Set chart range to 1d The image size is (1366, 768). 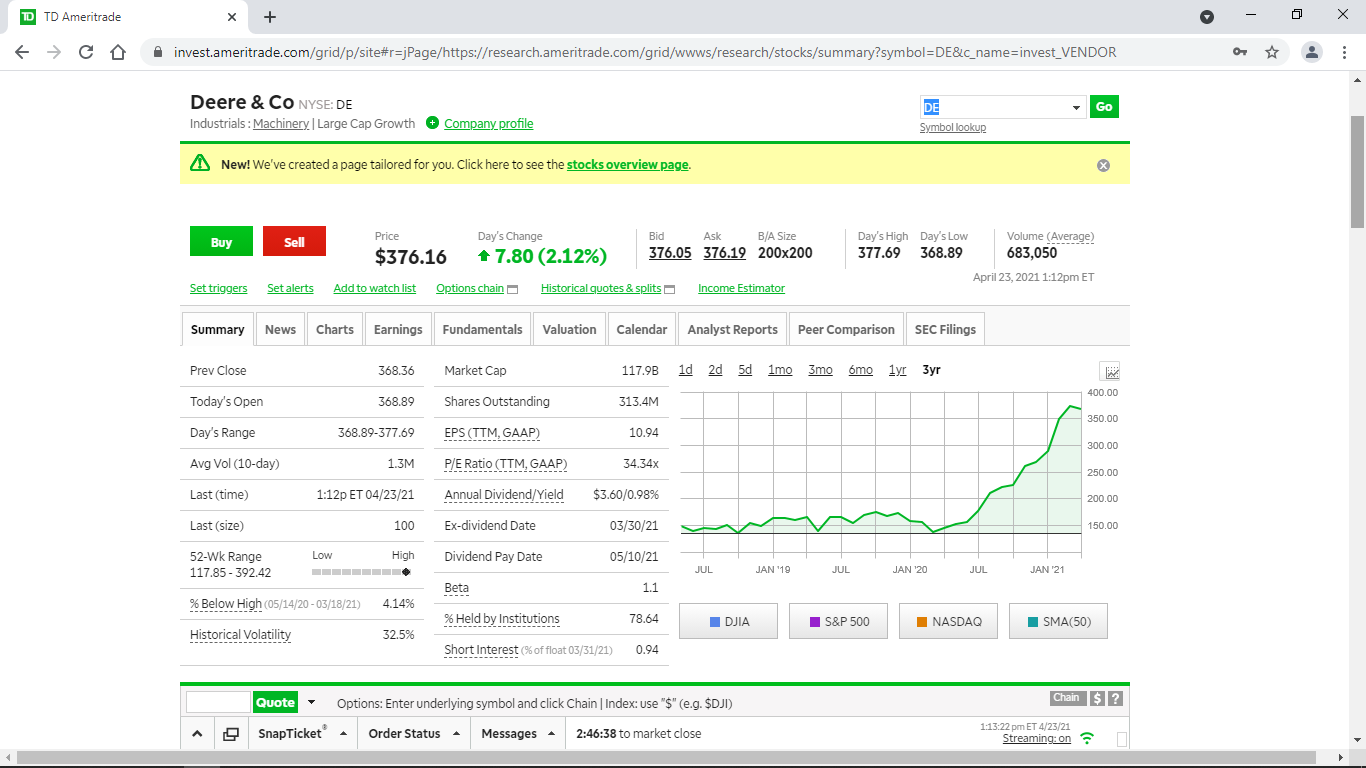685,370
